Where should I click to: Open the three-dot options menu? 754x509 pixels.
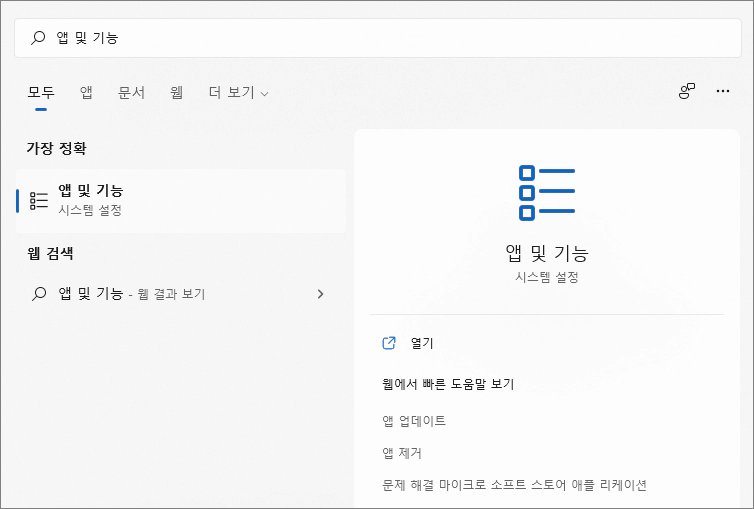pos(723,91)
